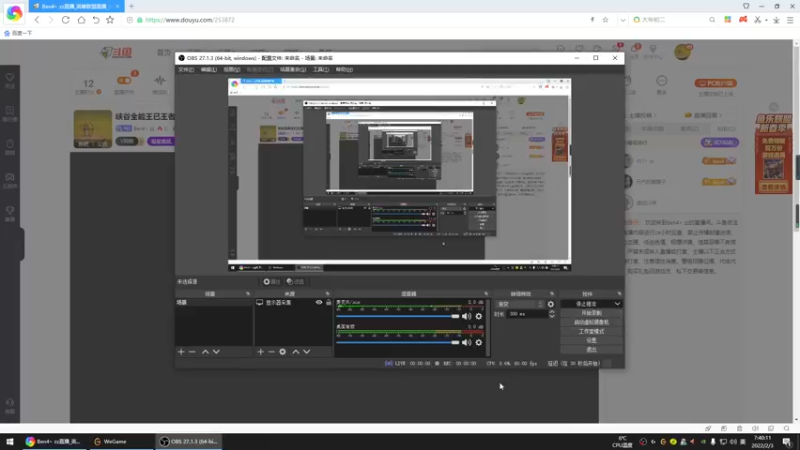Open the OBS Edit menu

tap(209, 69)
